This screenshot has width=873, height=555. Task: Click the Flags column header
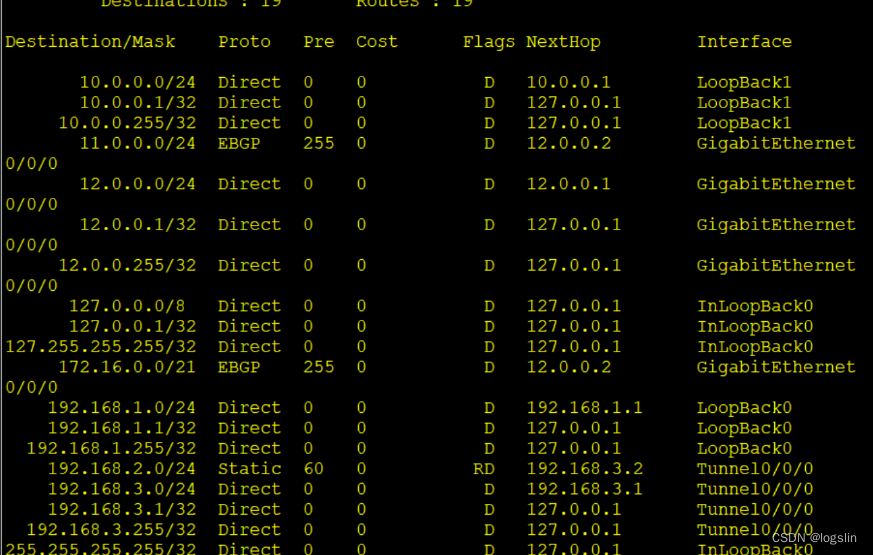point(489,42)
